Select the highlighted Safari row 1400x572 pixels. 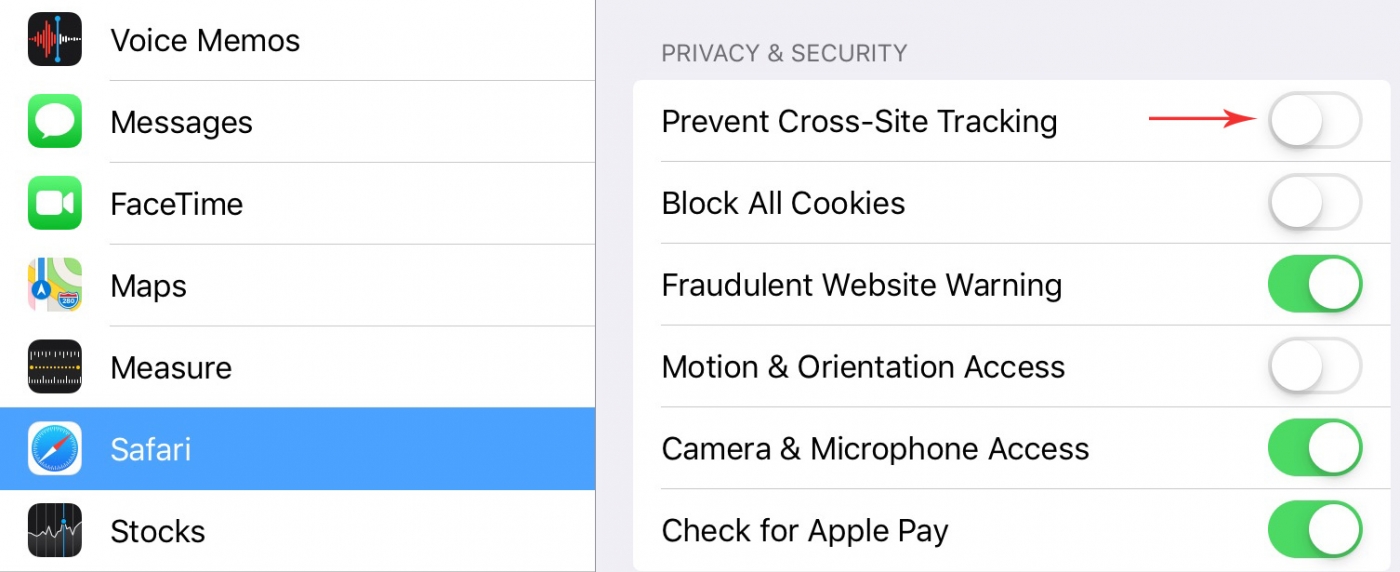click(298, 449)
